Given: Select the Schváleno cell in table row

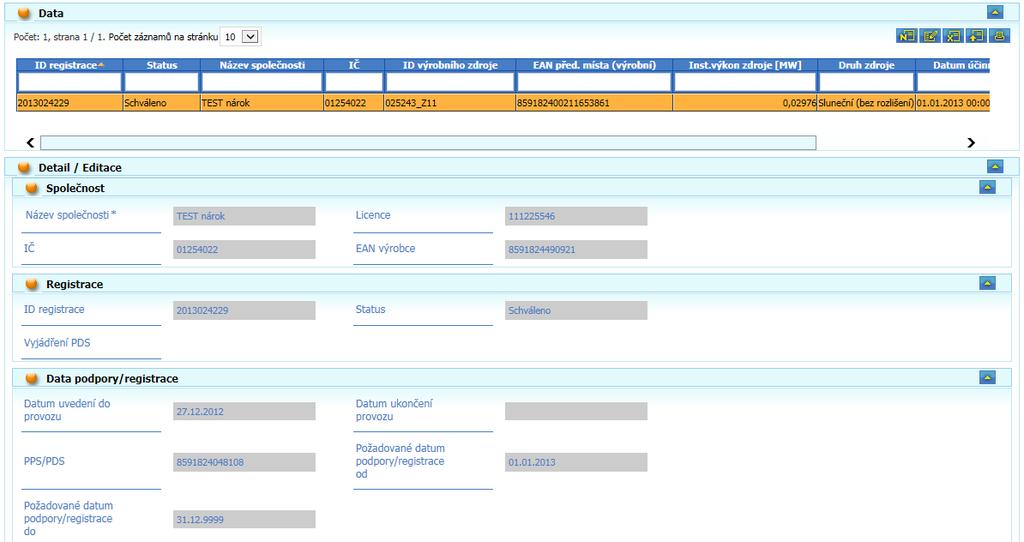Looking at the screenshot, I should pos(161,103).
